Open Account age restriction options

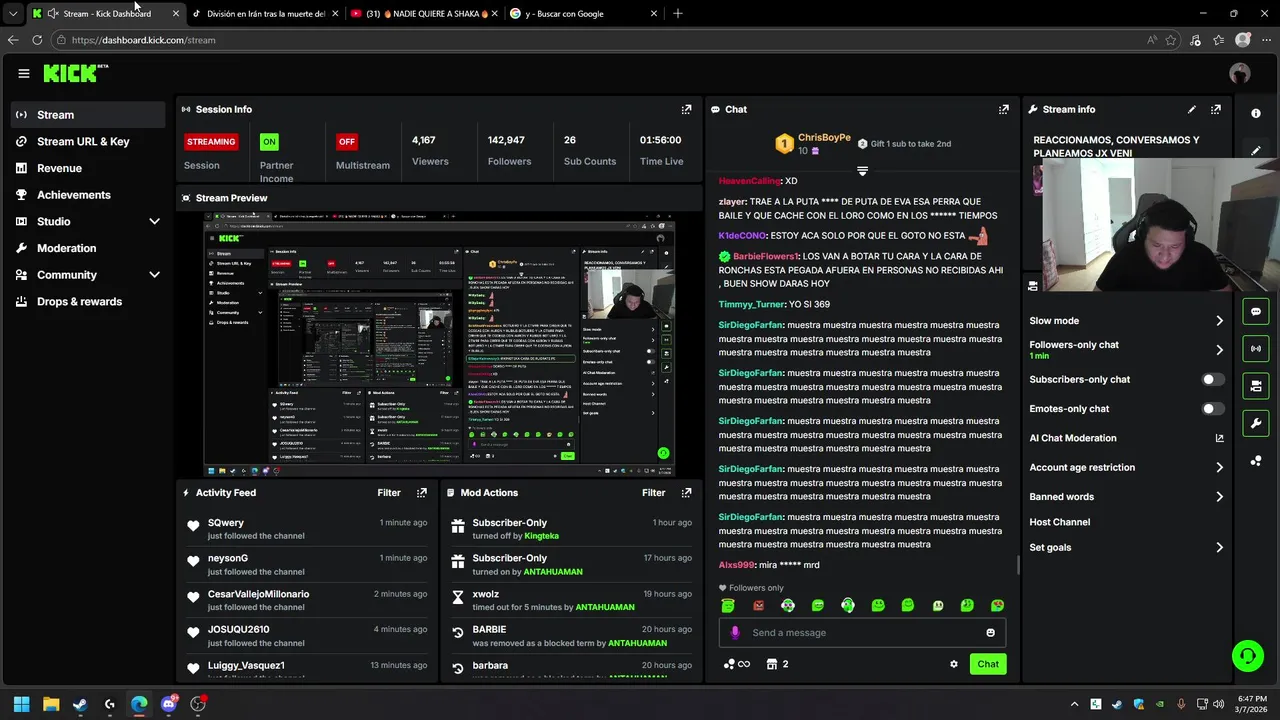tap(1126, 467)
